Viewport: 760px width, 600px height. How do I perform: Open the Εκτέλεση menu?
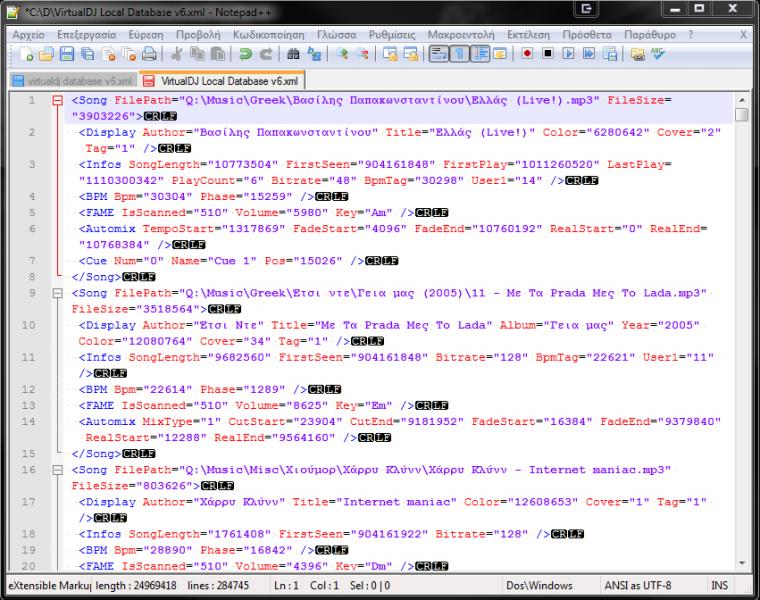coord(529,35)
